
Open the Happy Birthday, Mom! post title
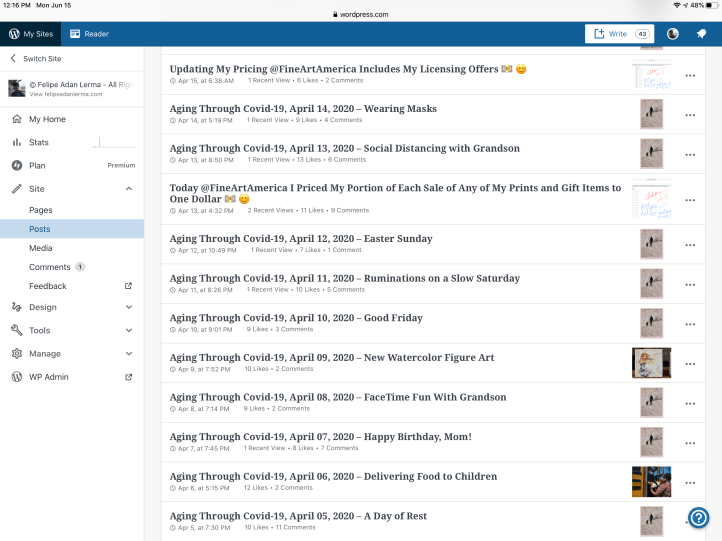pos(320,437)
